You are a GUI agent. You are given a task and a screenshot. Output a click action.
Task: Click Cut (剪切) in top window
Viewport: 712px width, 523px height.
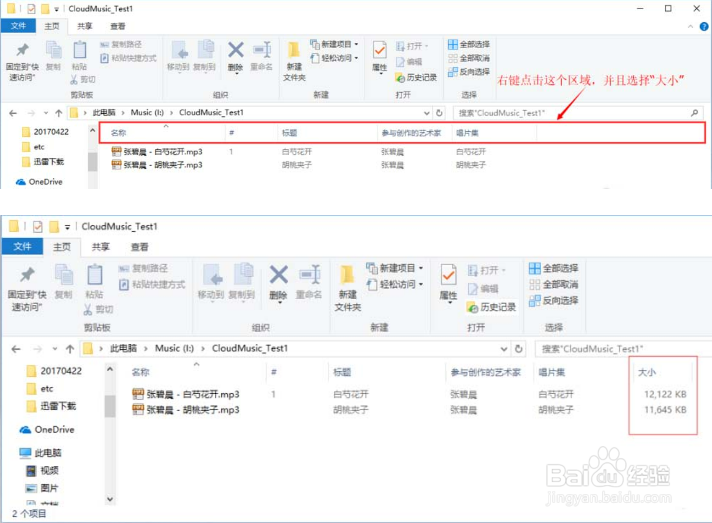[83, 79]
